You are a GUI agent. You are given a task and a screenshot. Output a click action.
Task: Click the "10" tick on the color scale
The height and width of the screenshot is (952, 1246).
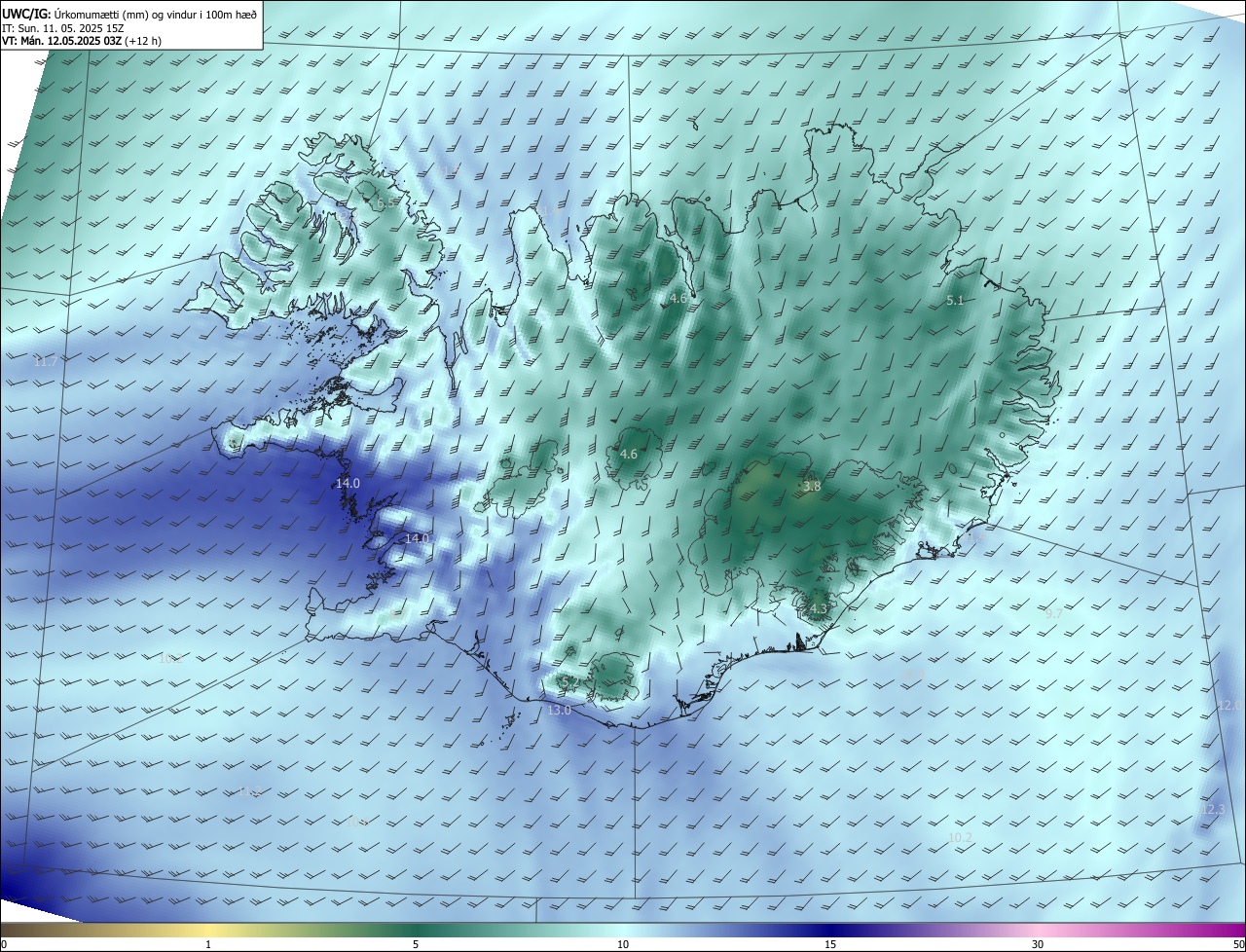point(623,944)
